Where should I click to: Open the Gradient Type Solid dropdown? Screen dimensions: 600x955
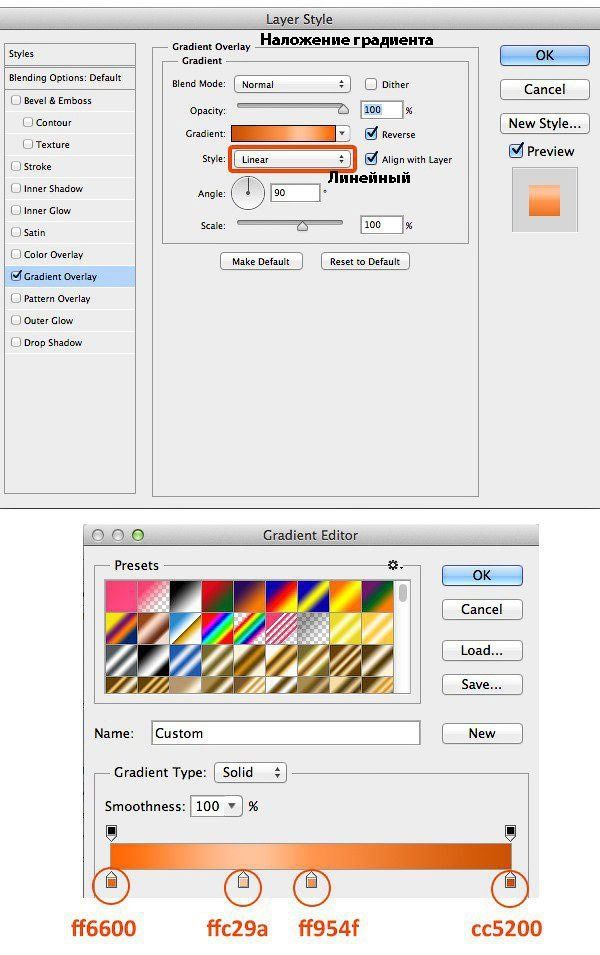pyautogui.click(x=250, y=772)
